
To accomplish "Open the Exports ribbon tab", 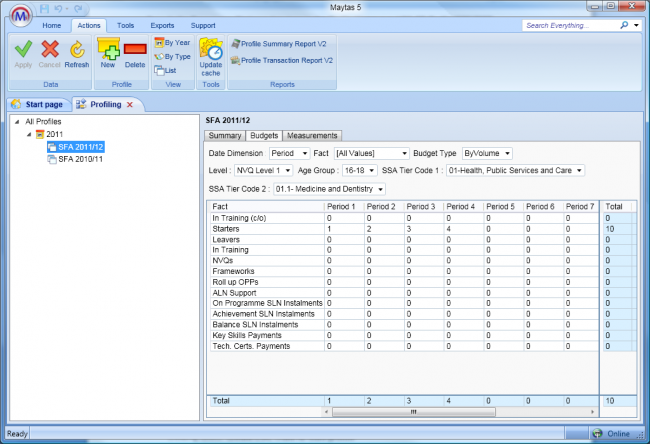I will [162, 24].
